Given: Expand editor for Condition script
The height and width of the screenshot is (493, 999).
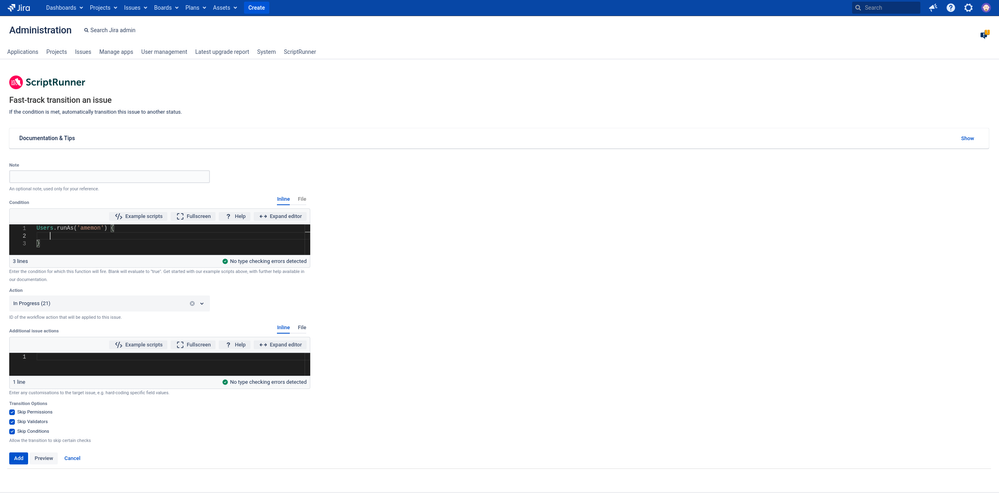Looking at the screenshot, I should point(280,217).
